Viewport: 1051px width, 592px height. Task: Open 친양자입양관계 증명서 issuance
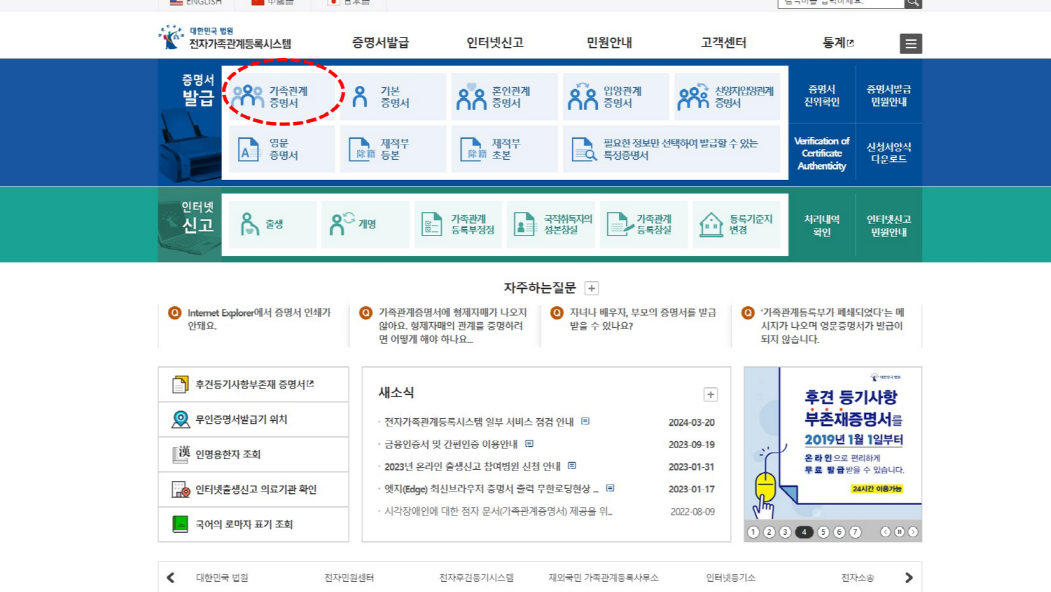[727, 97]
